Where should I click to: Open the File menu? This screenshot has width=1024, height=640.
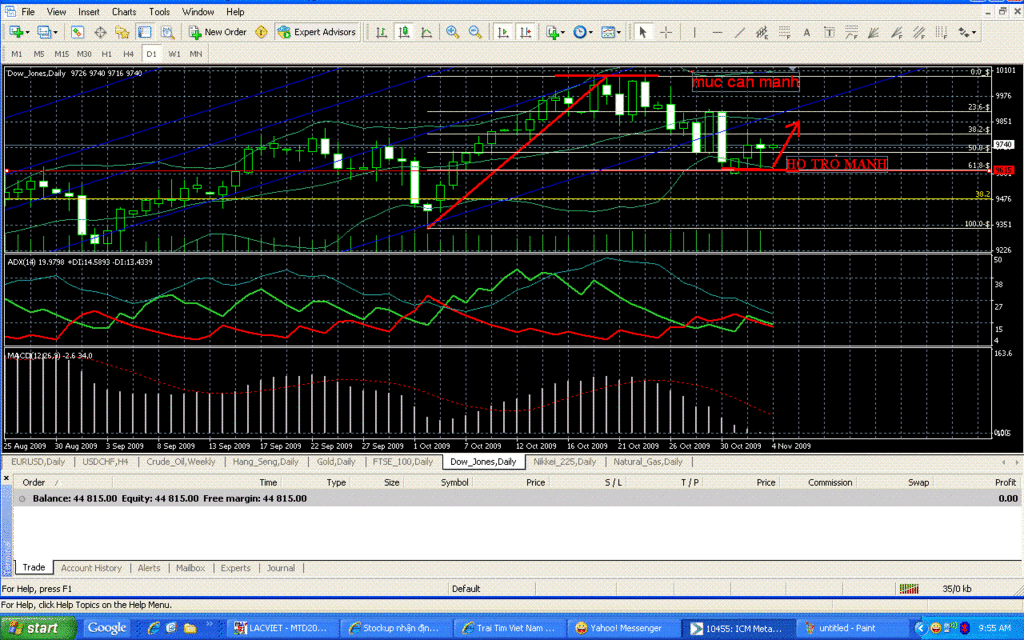coord(28,12)
